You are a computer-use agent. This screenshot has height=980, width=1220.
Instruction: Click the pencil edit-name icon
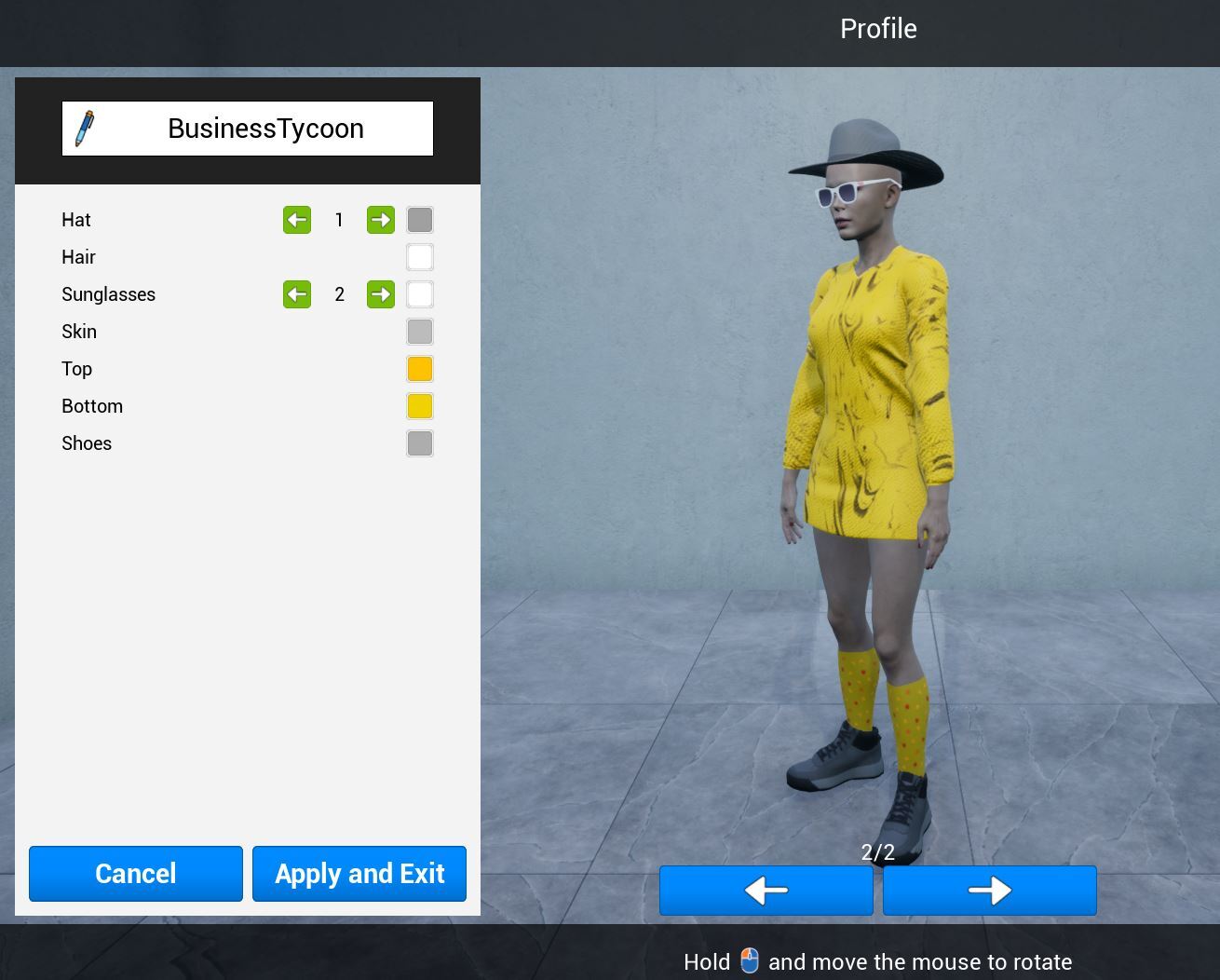point(85,129)
